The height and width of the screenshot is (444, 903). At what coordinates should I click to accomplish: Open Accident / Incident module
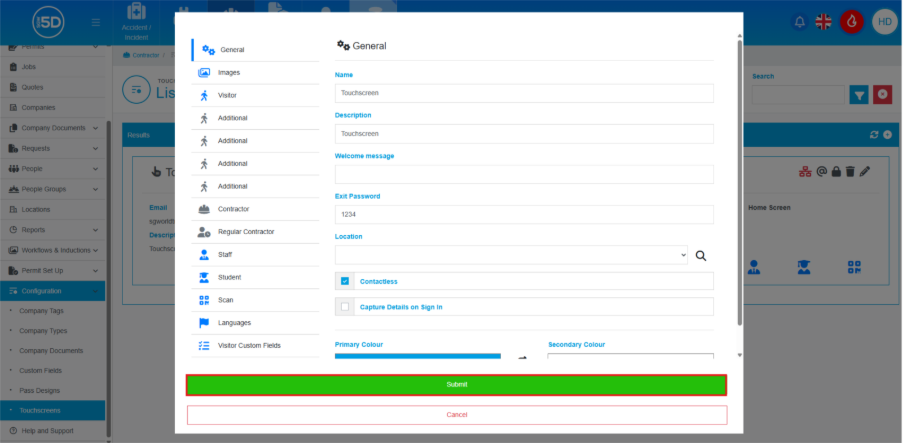click(x=136, y=22)
